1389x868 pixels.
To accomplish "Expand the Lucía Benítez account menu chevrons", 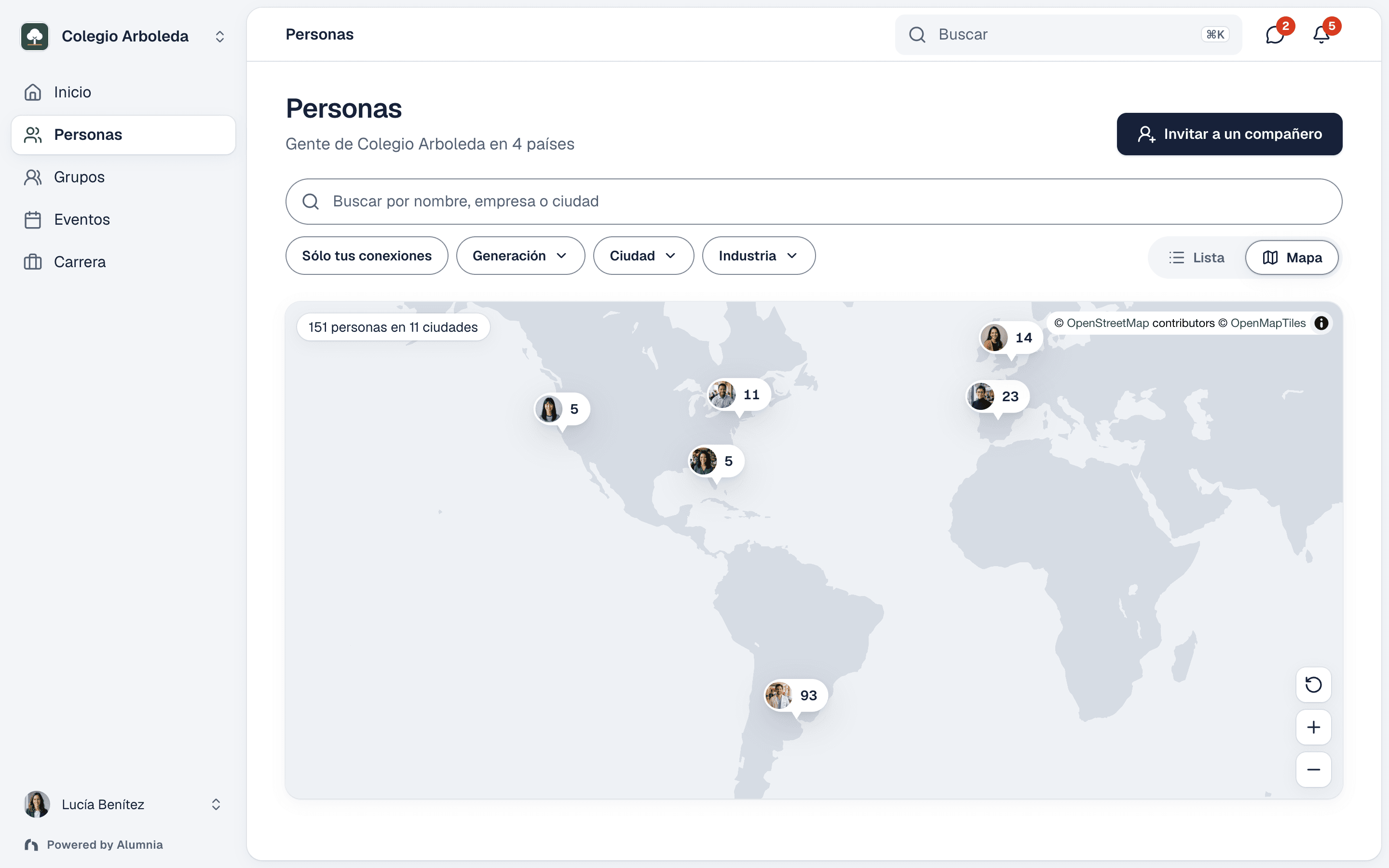I will [216, 804].
